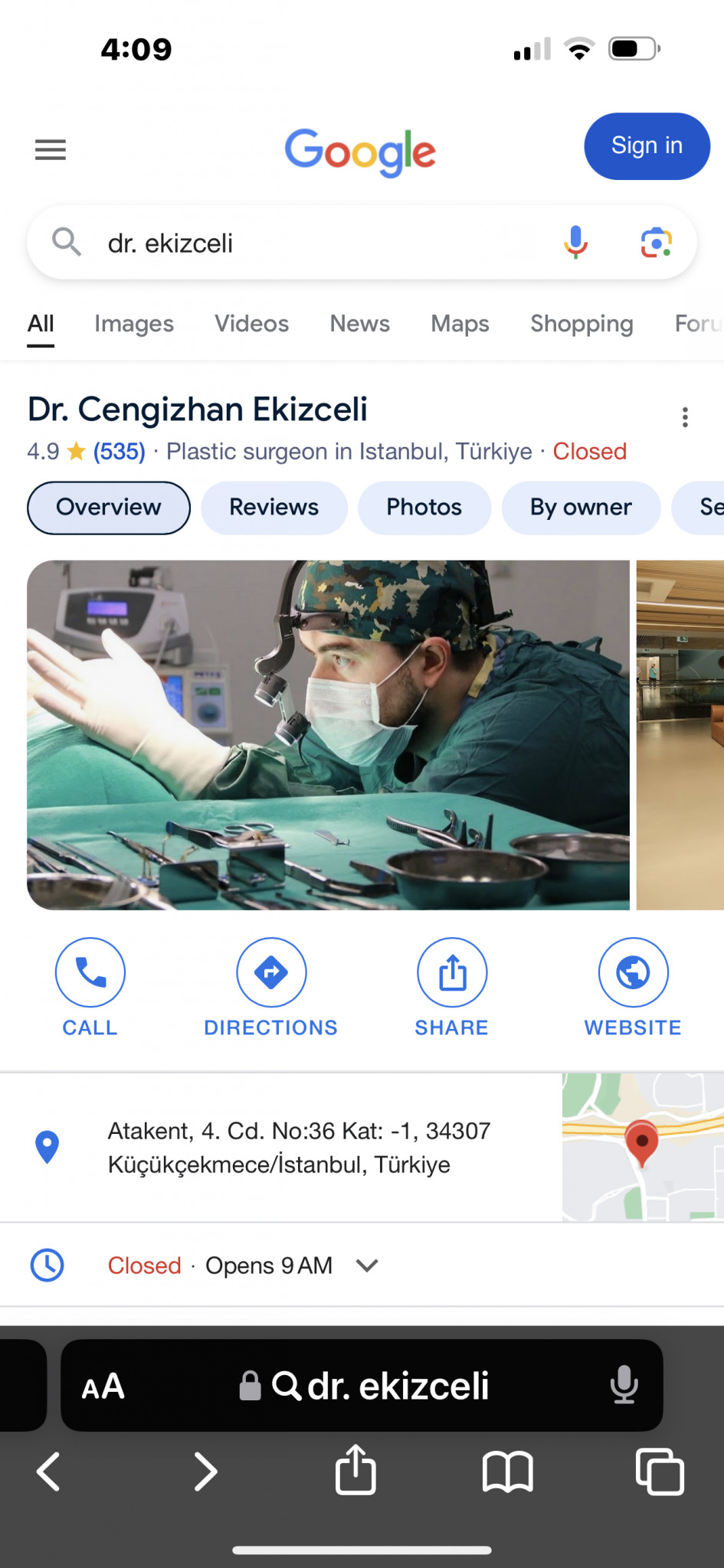Open the Website globe icon

click(x=633, y=972)
